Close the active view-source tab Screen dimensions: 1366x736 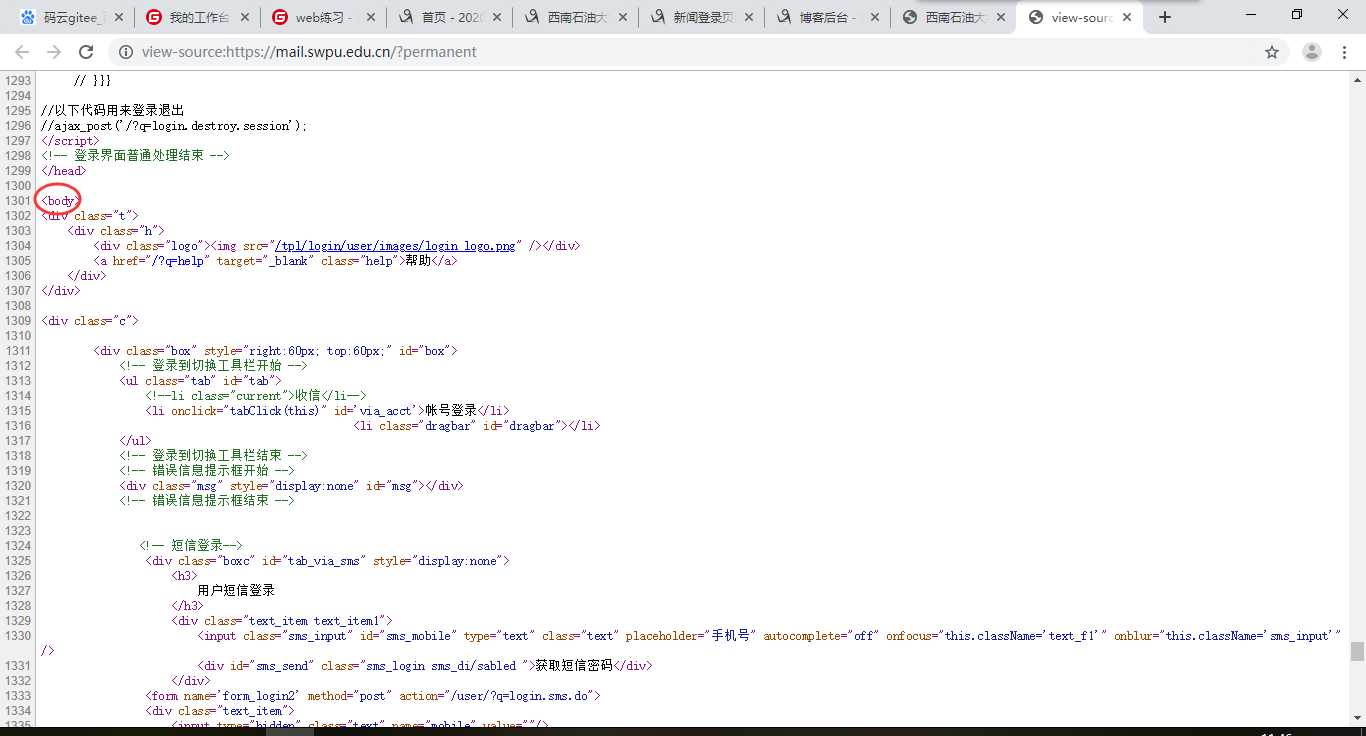click(1128, 17)
